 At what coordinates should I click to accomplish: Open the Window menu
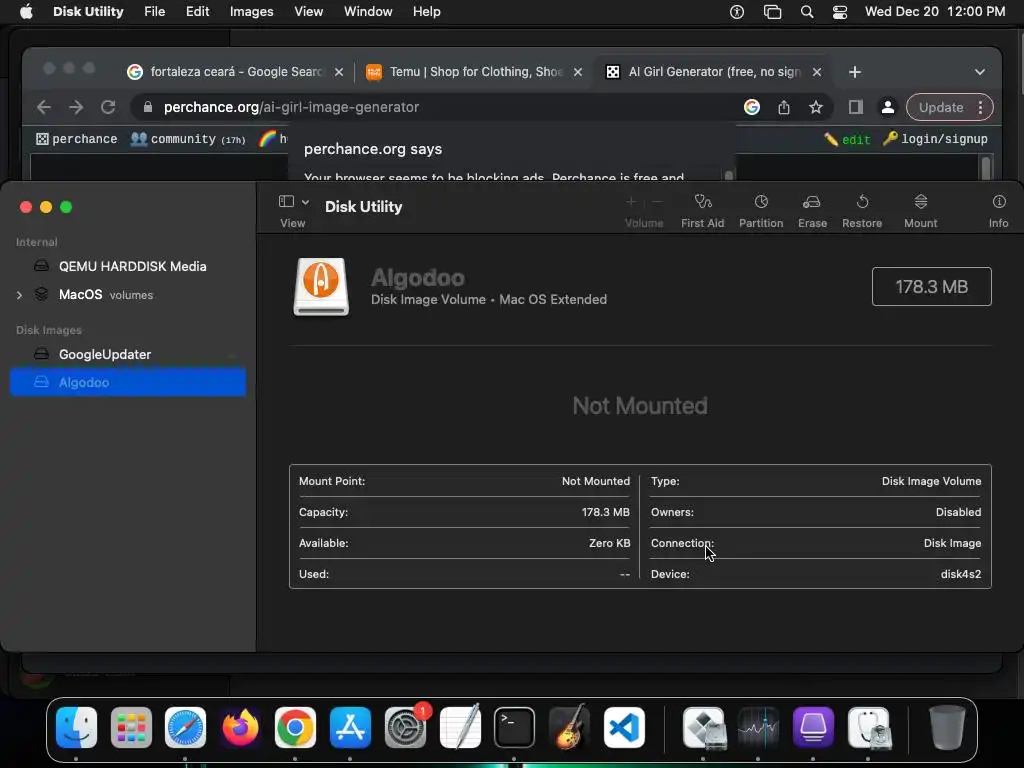(368, 12)
